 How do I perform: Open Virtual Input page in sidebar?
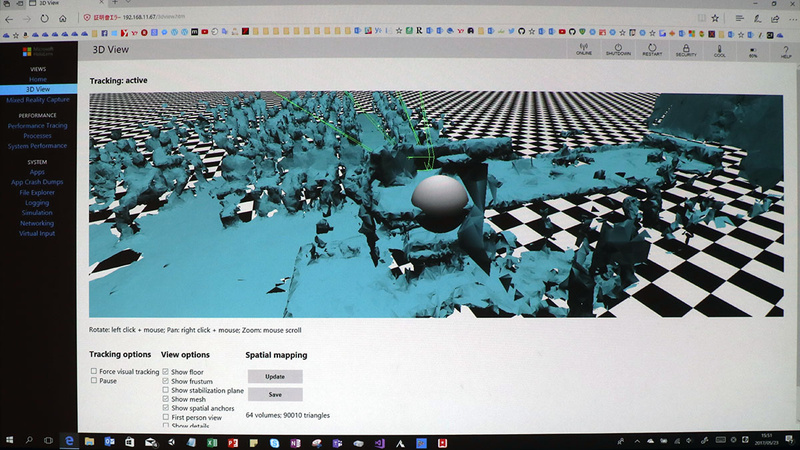[37, 233]
